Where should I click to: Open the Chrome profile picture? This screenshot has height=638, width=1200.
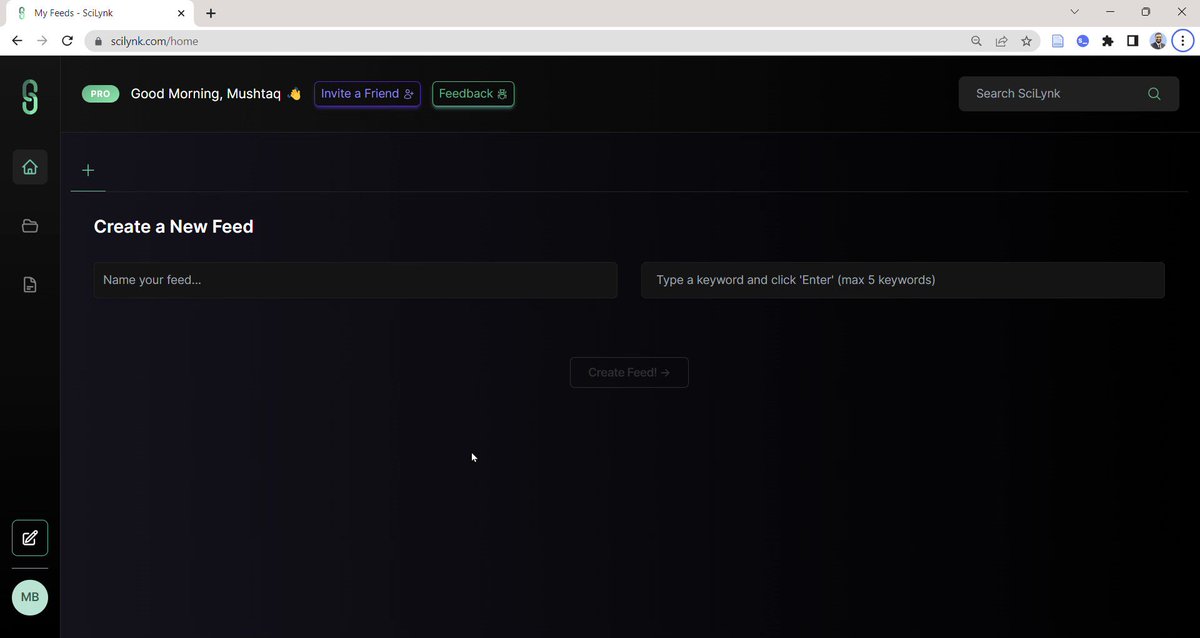pos(1158,41)
